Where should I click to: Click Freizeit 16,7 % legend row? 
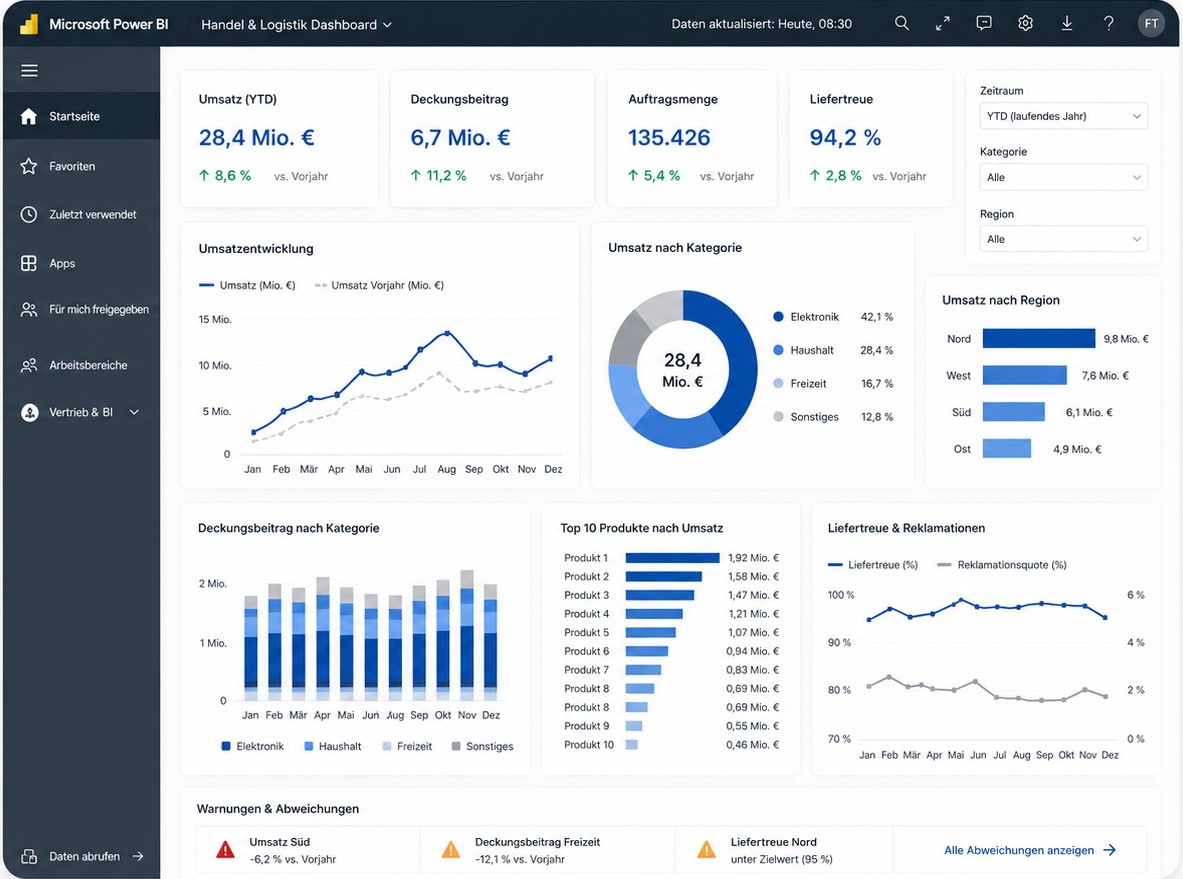click(x=833, y=383)
